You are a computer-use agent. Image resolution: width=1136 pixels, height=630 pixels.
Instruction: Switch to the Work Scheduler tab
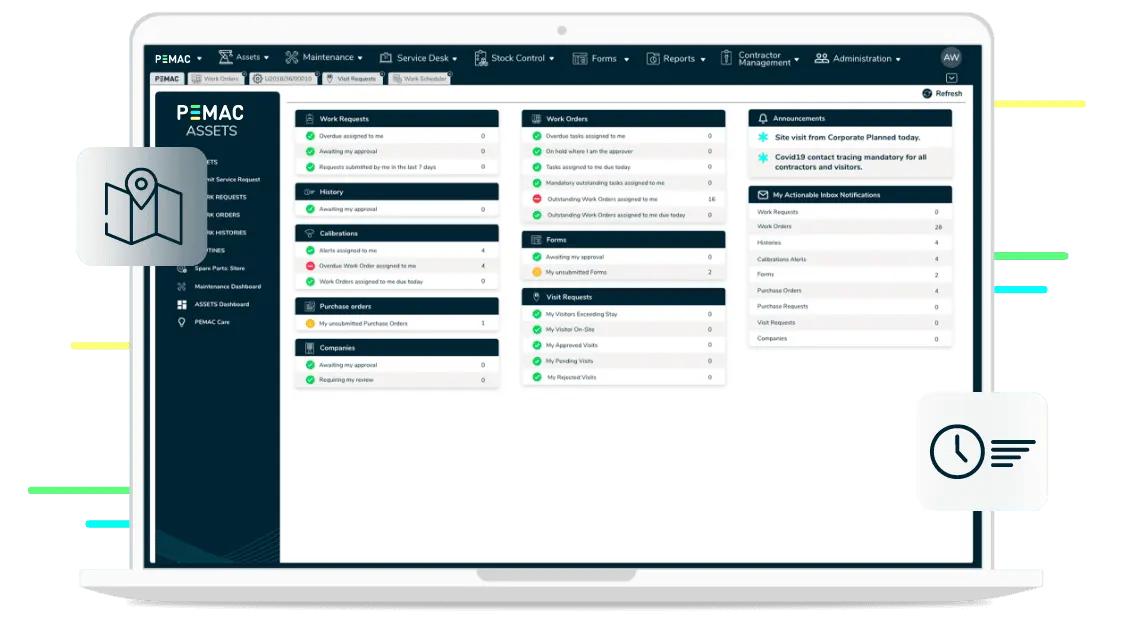pyautogui.click(x=420, y=79)
